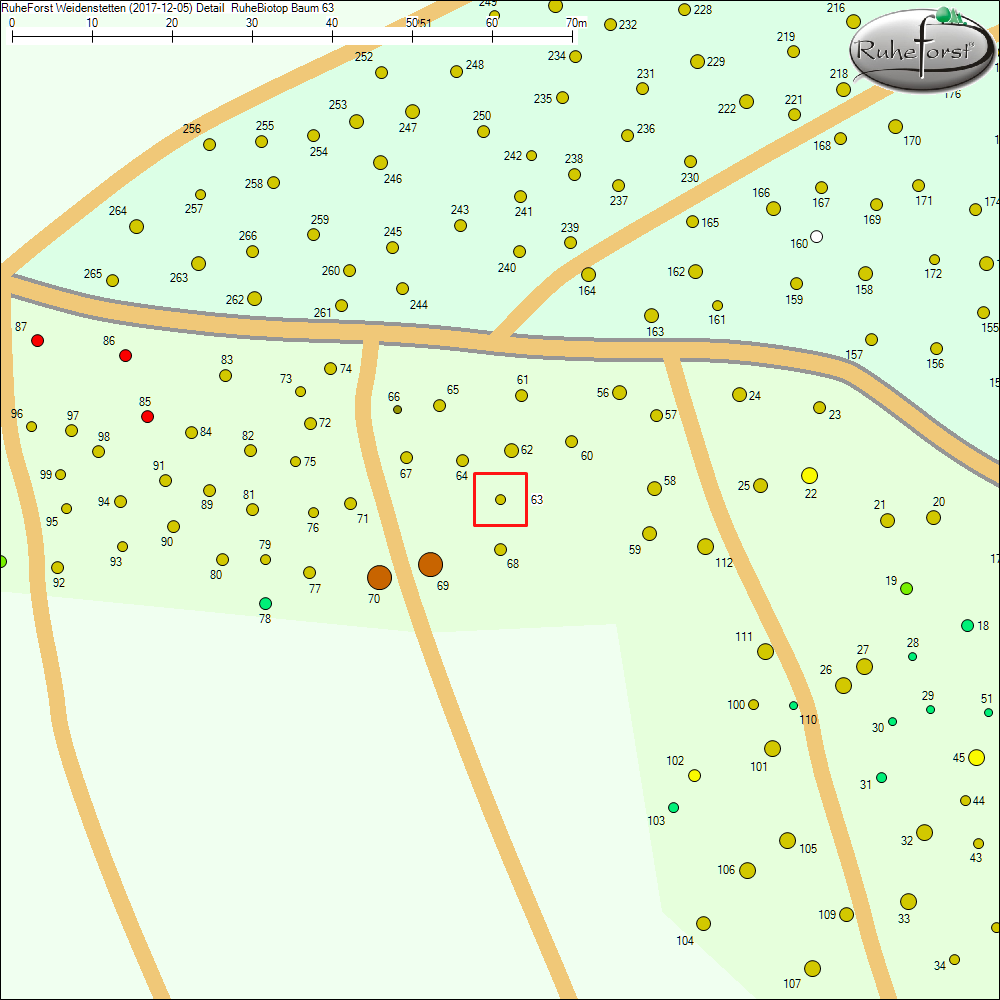This screenshot has width=1000, height=1000.
Task: Select the bright yellow tree 45 marker
Action: (x=976, y=757)
